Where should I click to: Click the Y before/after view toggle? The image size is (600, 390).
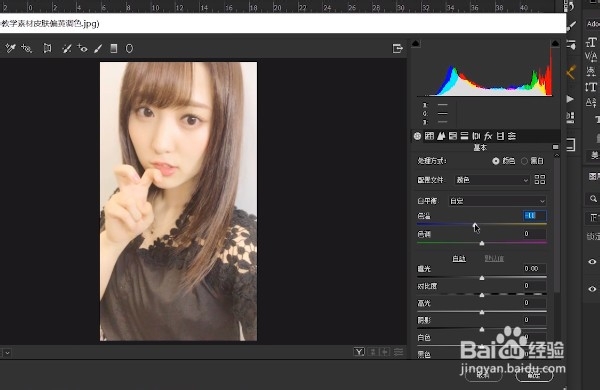[359, 352]
